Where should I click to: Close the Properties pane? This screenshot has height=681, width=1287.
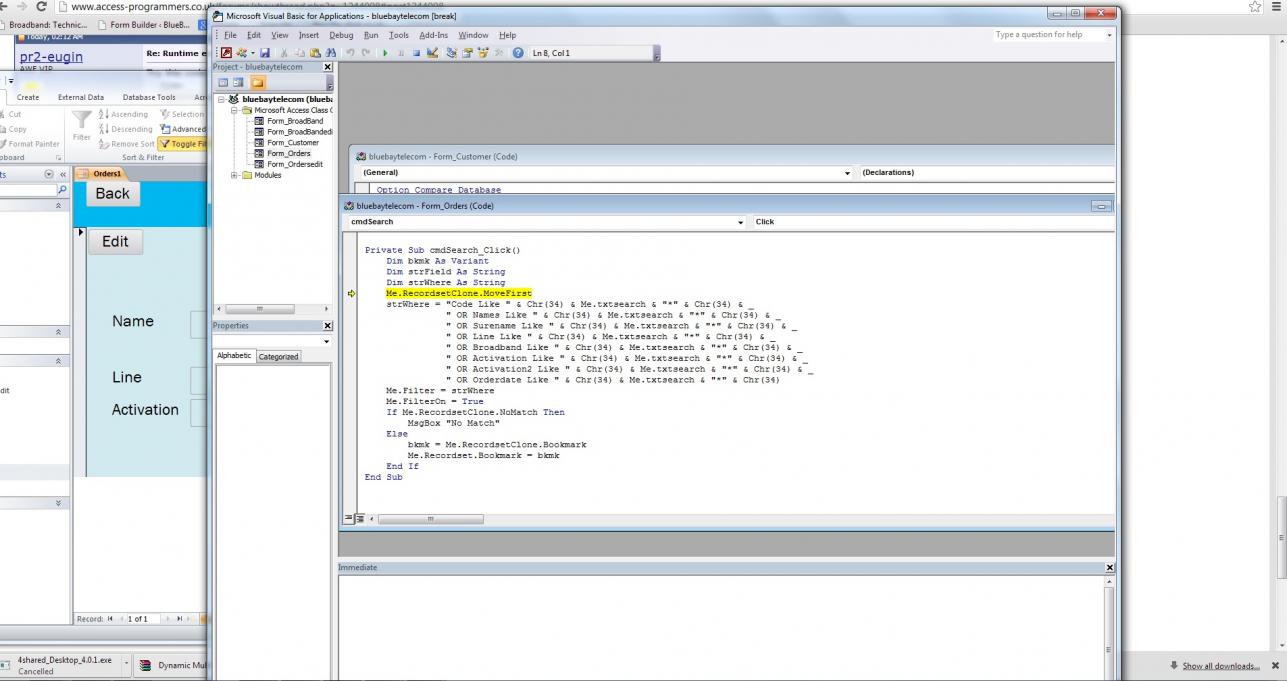328,326
